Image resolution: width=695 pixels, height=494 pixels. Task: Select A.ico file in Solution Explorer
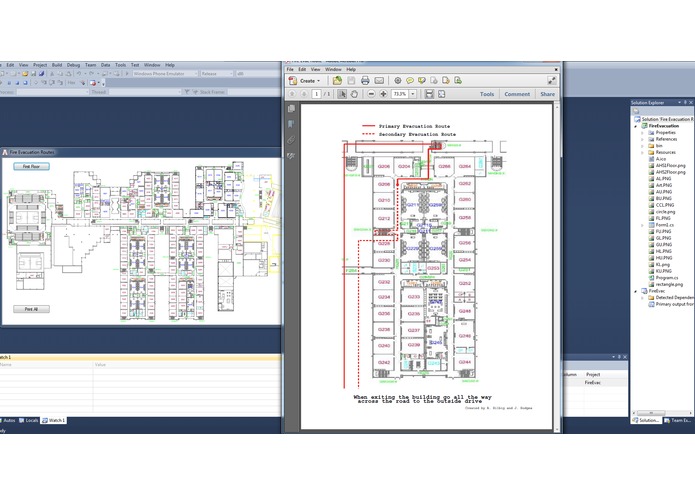[657, 159]
